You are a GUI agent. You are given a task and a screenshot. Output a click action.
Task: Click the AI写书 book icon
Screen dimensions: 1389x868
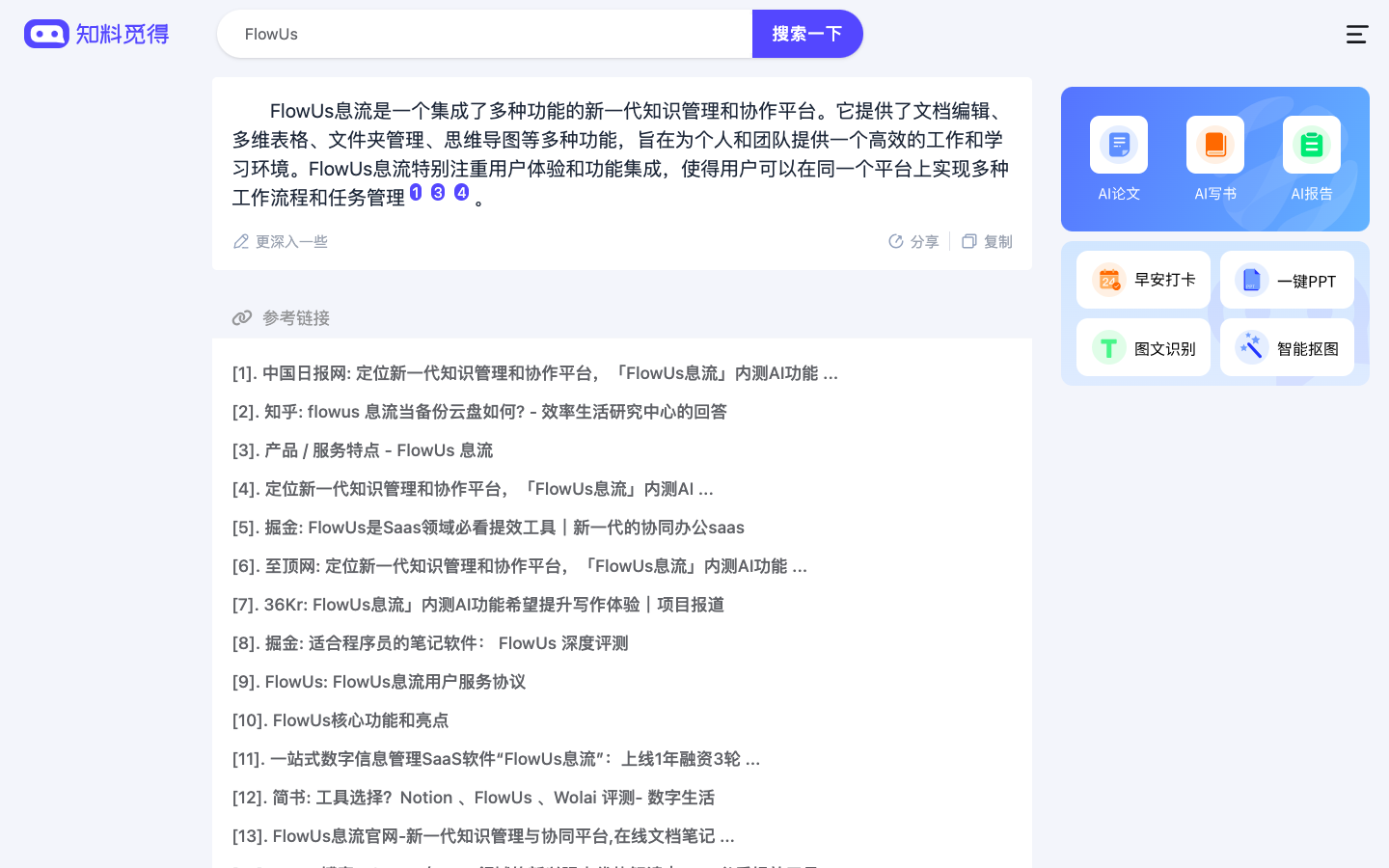click(1215, 145)
